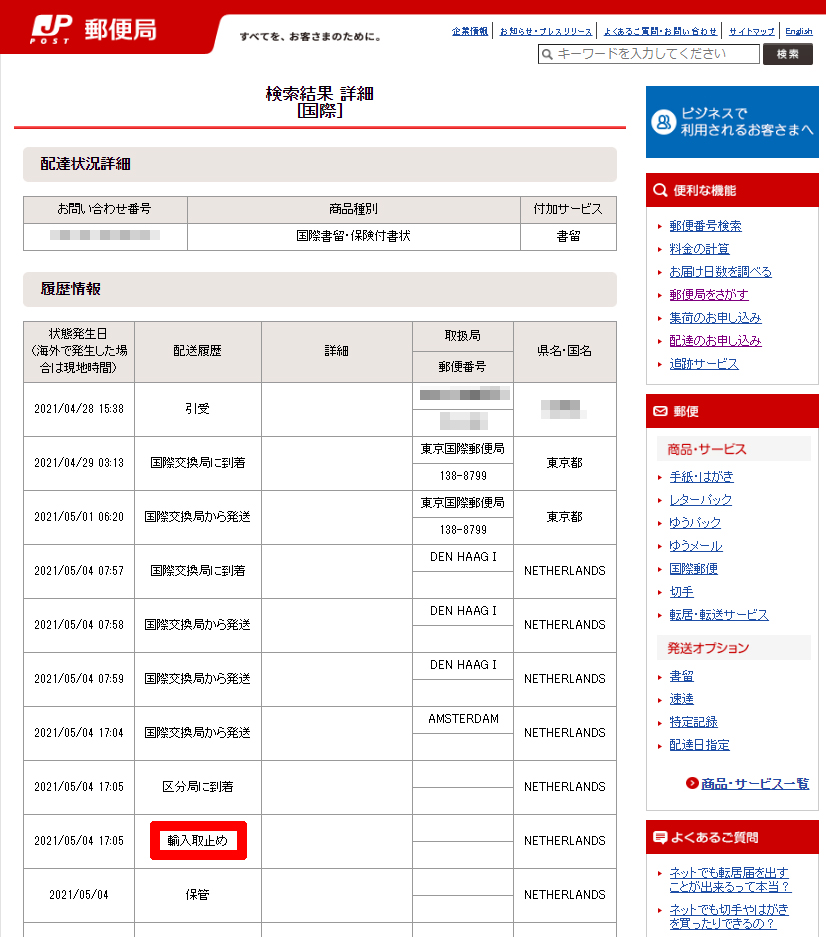Viewport: 826px width, 937px height.
Task: Open レターパック link
Action: (x=700, y=500)
